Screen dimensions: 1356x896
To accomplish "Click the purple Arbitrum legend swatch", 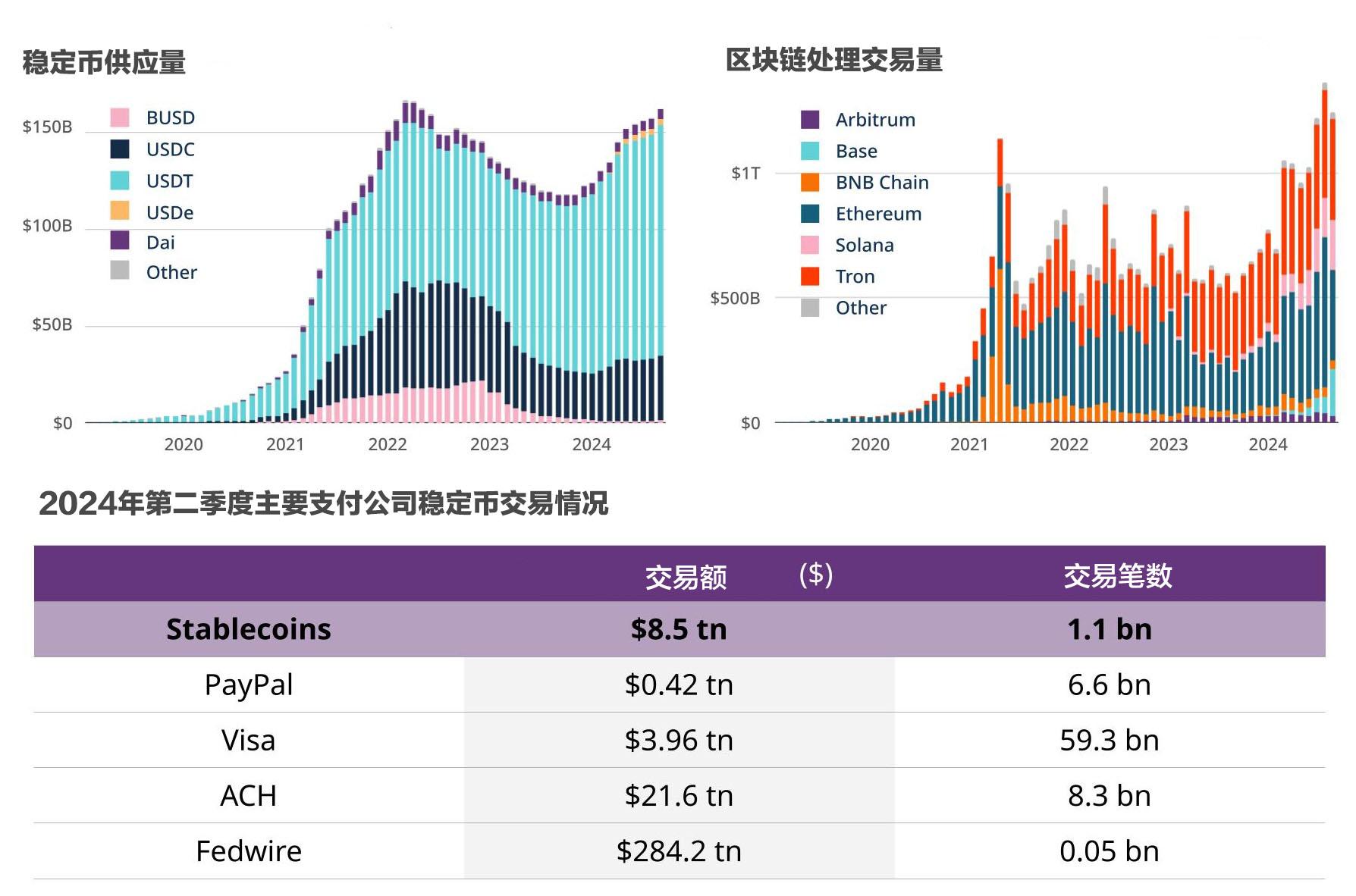I will pos(810,119).
